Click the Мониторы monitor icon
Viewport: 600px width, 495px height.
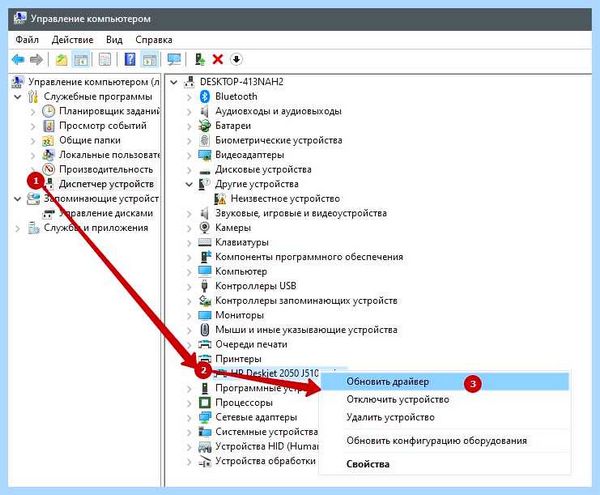coord(205,315)
